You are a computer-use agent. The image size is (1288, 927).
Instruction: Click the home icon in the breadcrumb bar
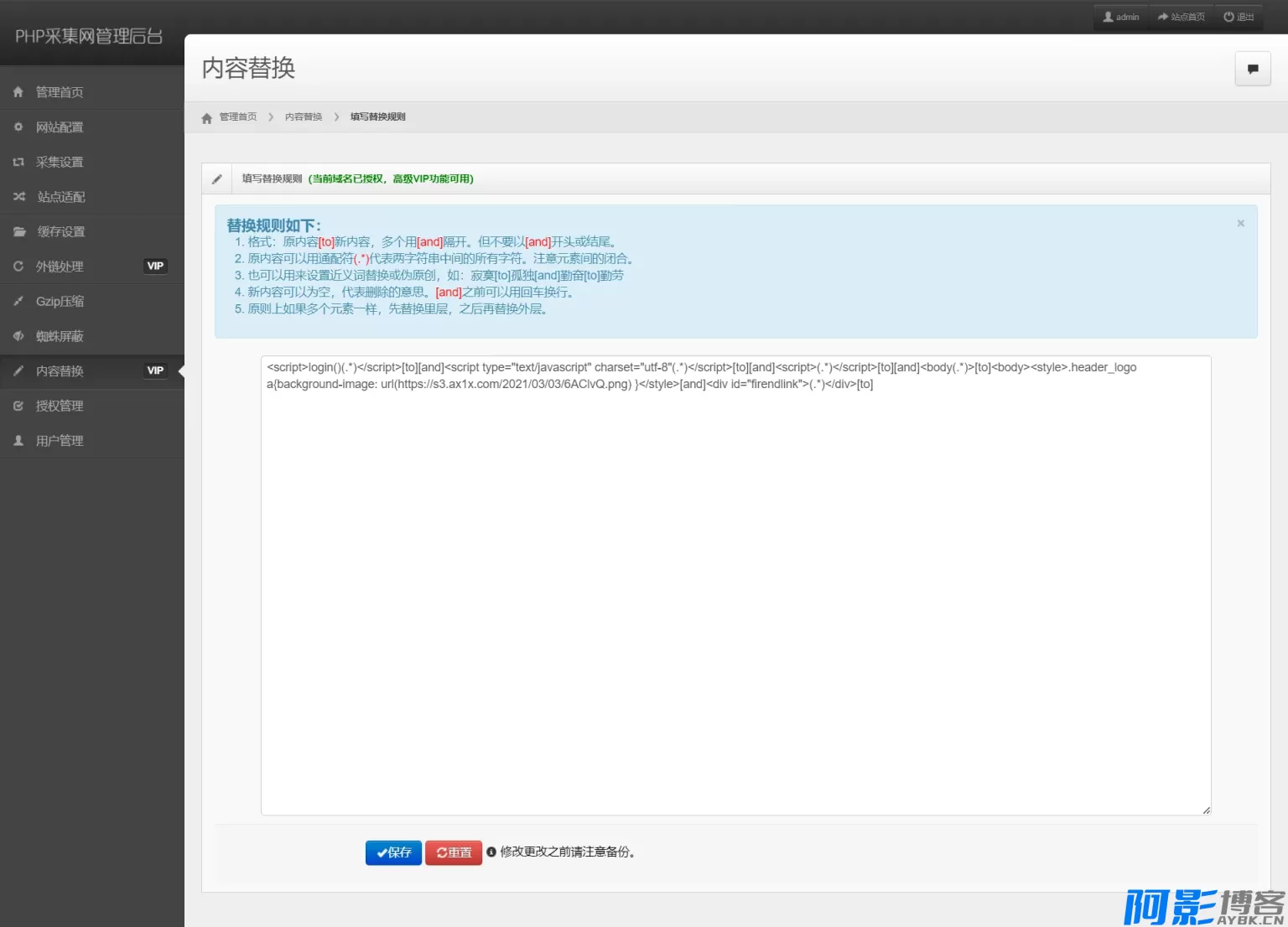click(207, 118)
